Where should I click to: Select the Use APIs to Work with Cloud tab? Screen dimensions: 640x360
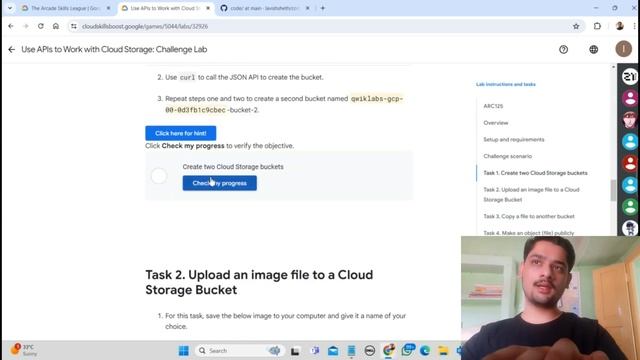coord(164,8)
